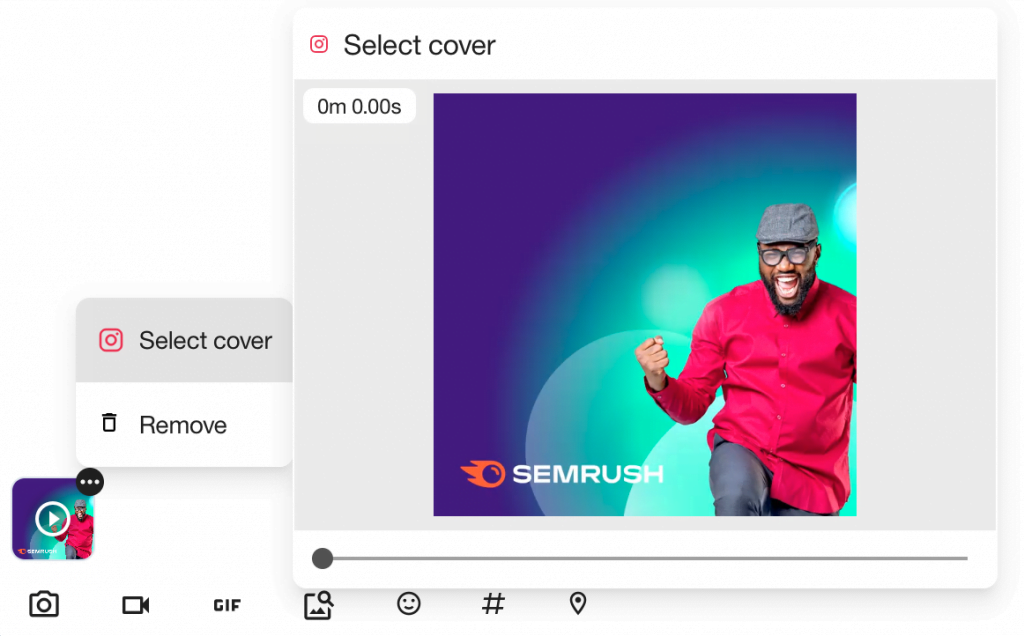The width and height of the screenshot is (1024, 636).
Task: Click the cover preview image
Action: [645, 304]
